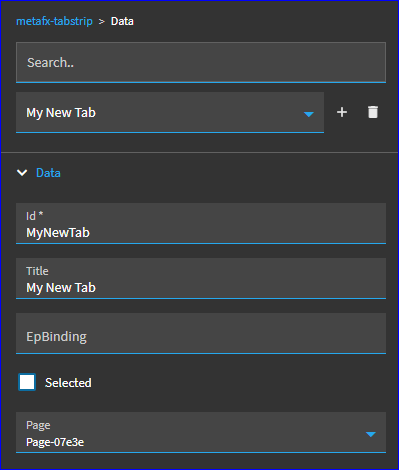Tick the Selected checkbox

[27, 382]
